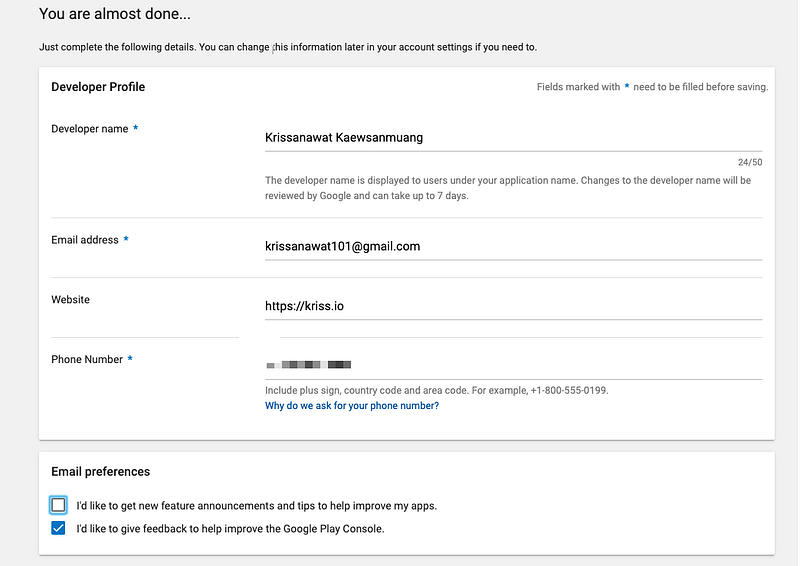800x566 pixels.
Task: Click the 'get new feature announcements and tips' label
Action: (256, 506)
